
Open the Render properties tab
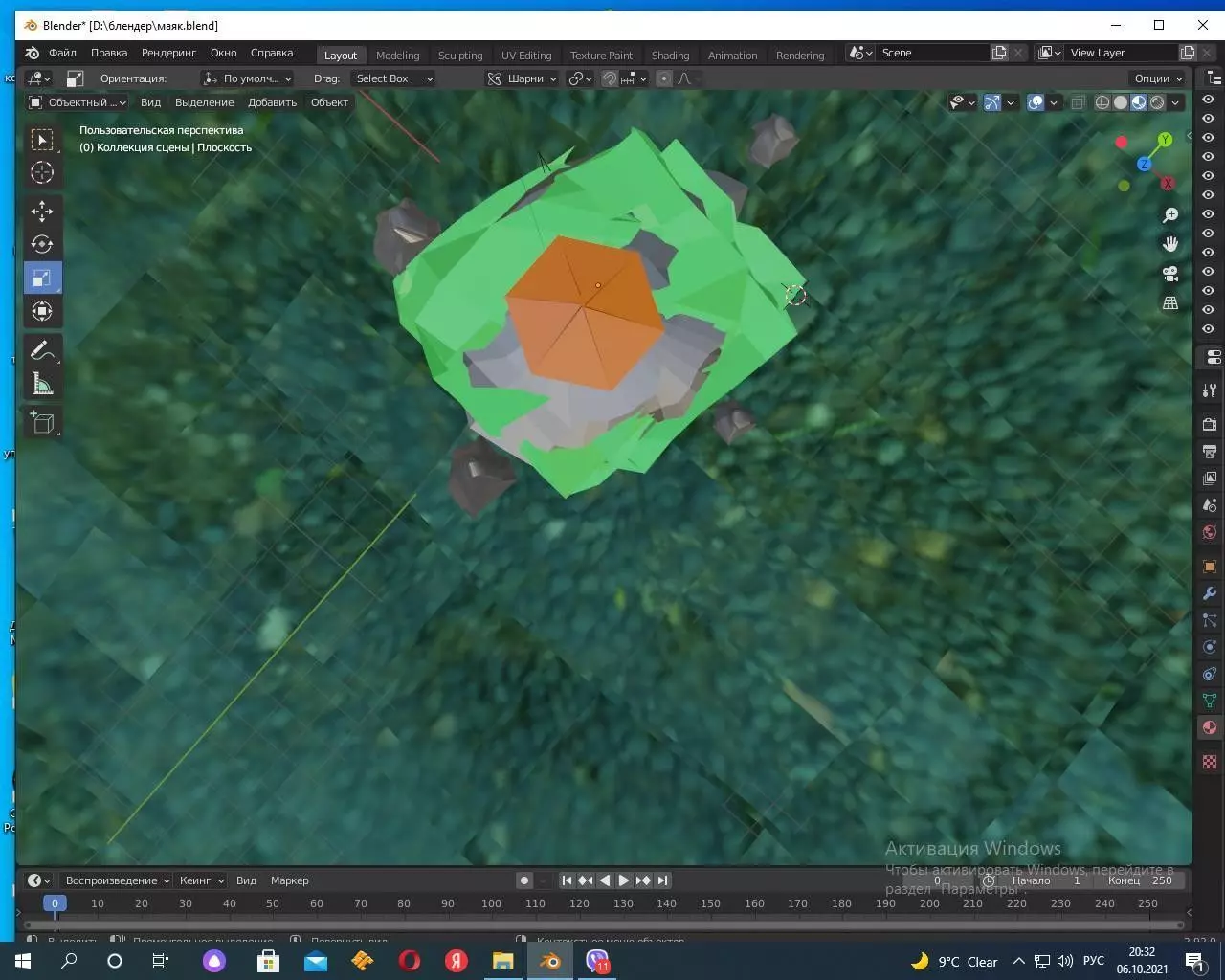(1210, 424)
